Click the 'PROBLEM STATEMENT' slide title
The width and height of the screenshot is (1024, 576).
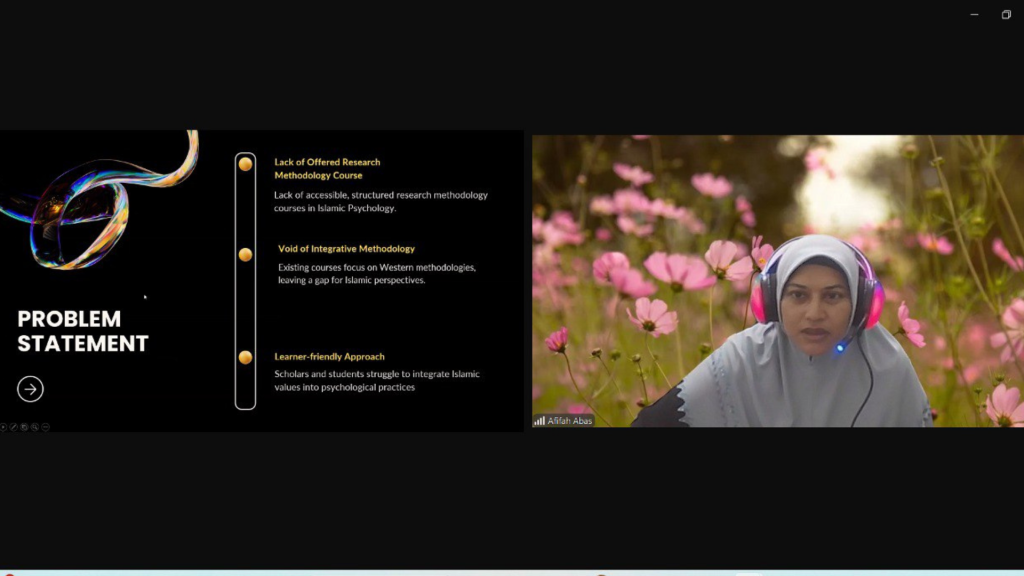pos(83,331)
